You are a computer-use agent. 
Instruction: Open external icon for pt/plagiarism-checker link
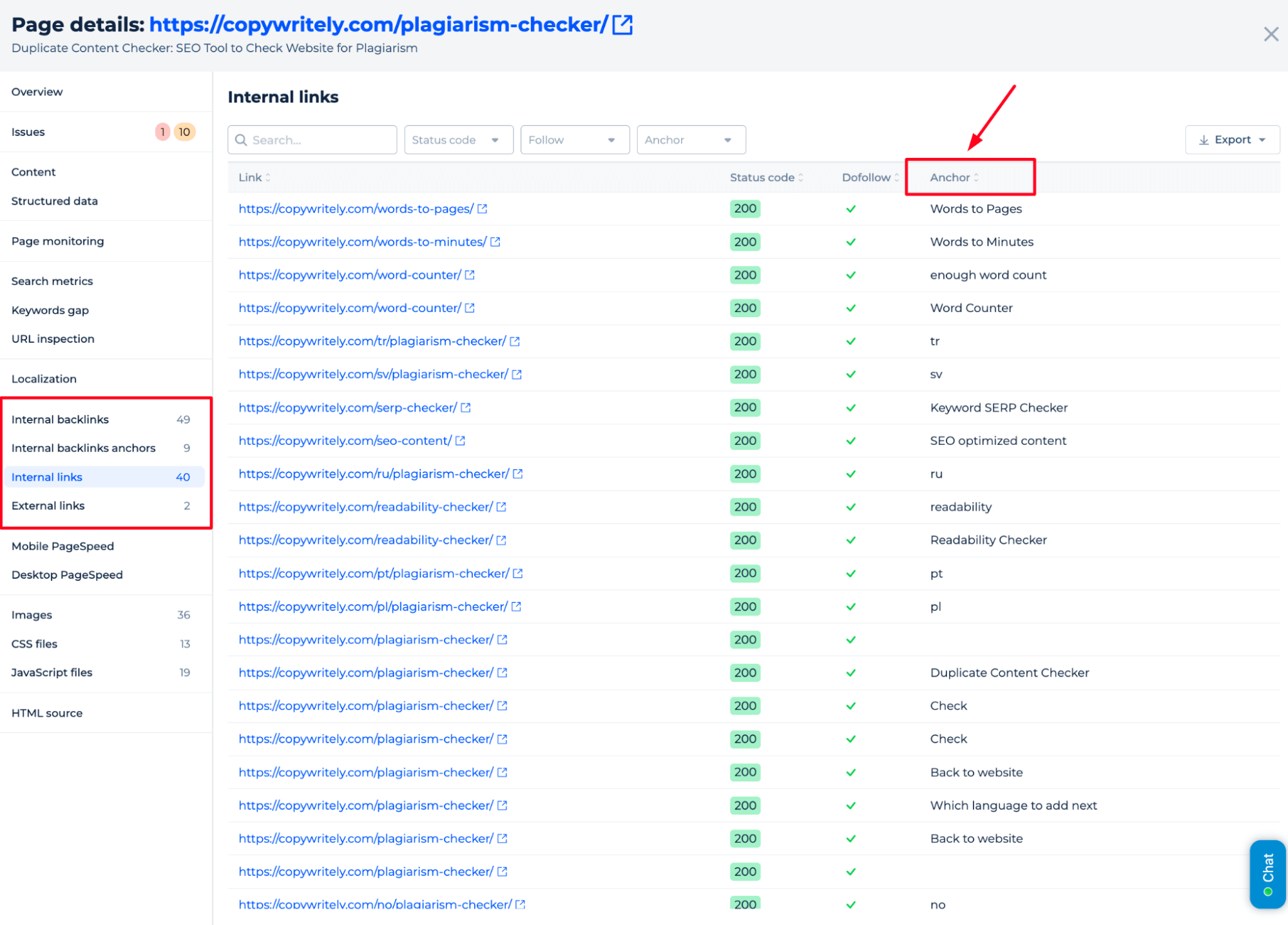point(517,573)
